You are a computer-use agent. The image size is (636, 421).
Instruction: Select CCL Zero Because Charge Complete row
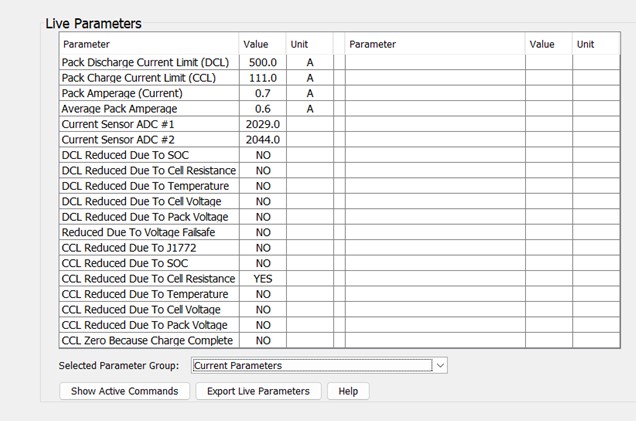pyautogui.click(x=146, y=340)
